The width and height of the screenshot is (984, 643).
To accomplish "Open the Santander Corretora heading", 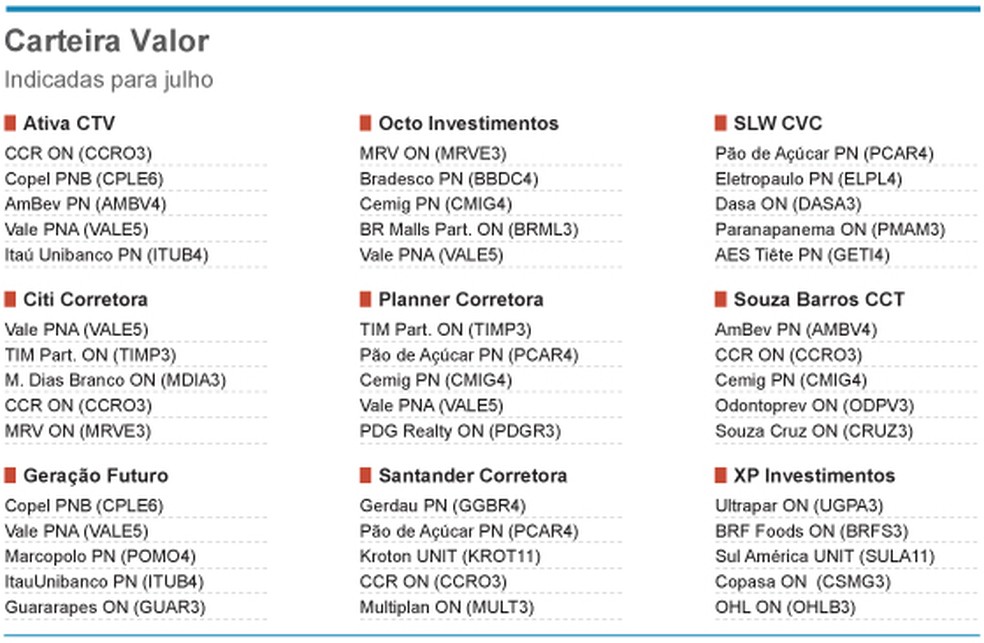I will pyautogui.click(x=473, y=476).
